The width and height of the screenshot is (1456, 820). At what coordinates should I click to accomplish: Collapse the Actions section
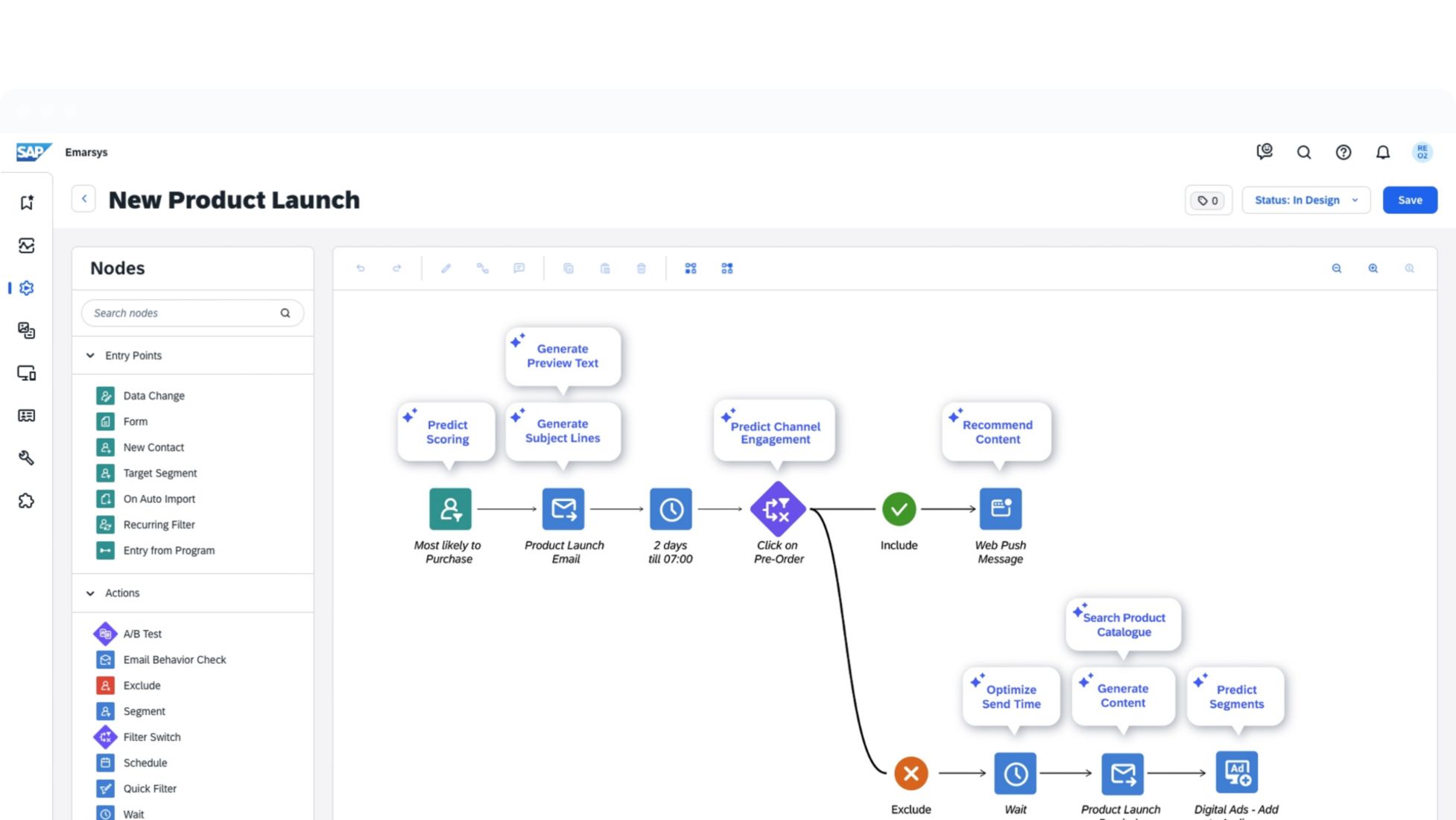90,593
